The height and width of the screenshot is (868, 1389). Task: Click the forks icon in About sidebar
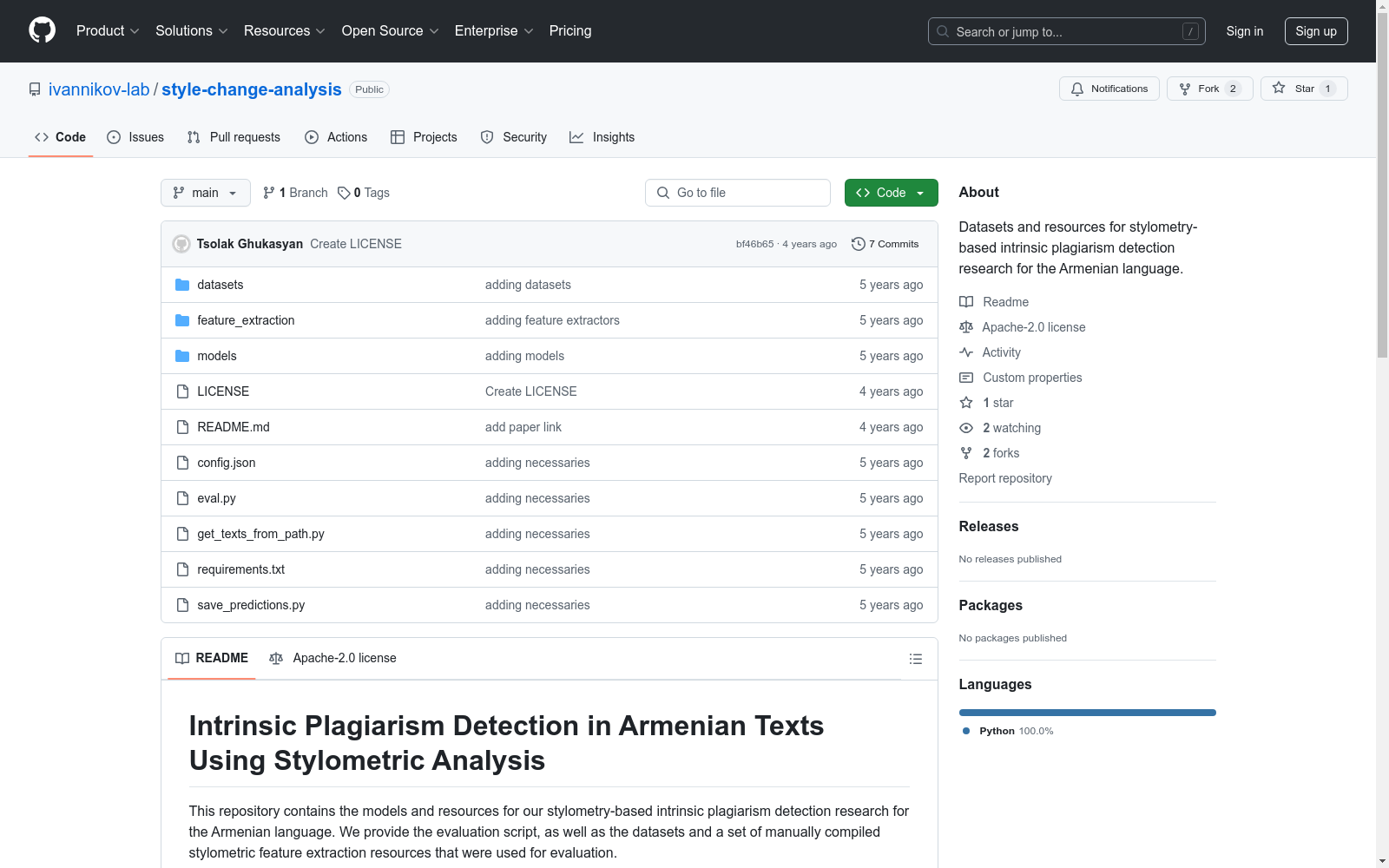point(966,453)
